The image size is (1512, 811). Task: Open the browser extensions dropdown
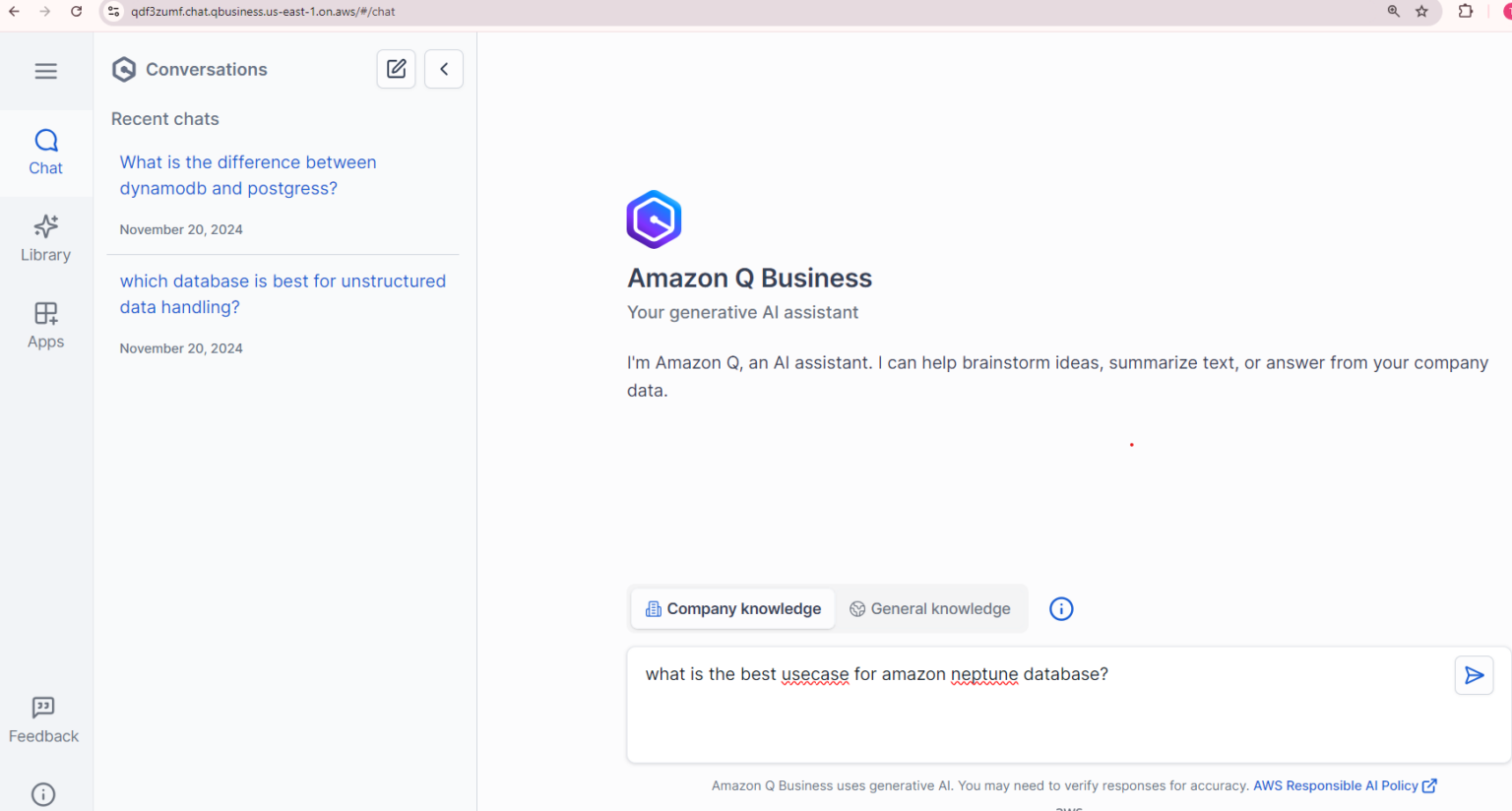point(1465,11)
